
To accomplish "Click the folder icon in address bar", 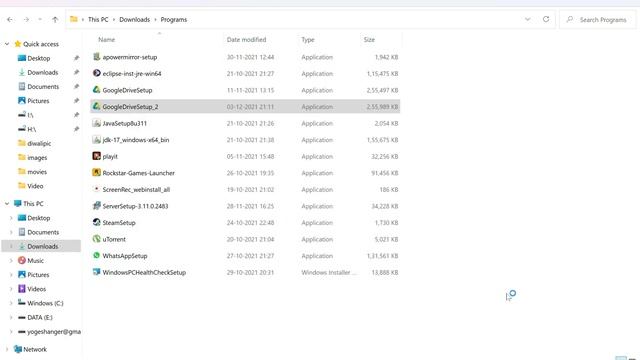I will click(73, 19).
